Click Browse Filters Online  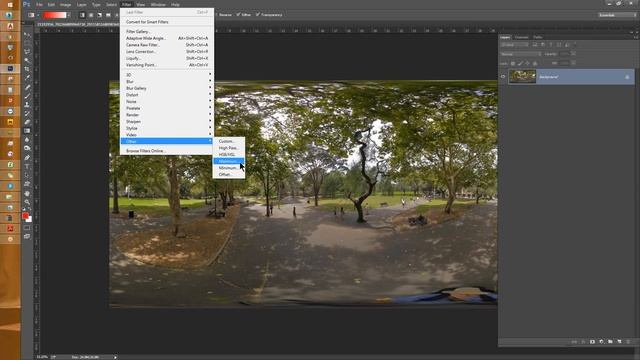click(x=167, y=151)
